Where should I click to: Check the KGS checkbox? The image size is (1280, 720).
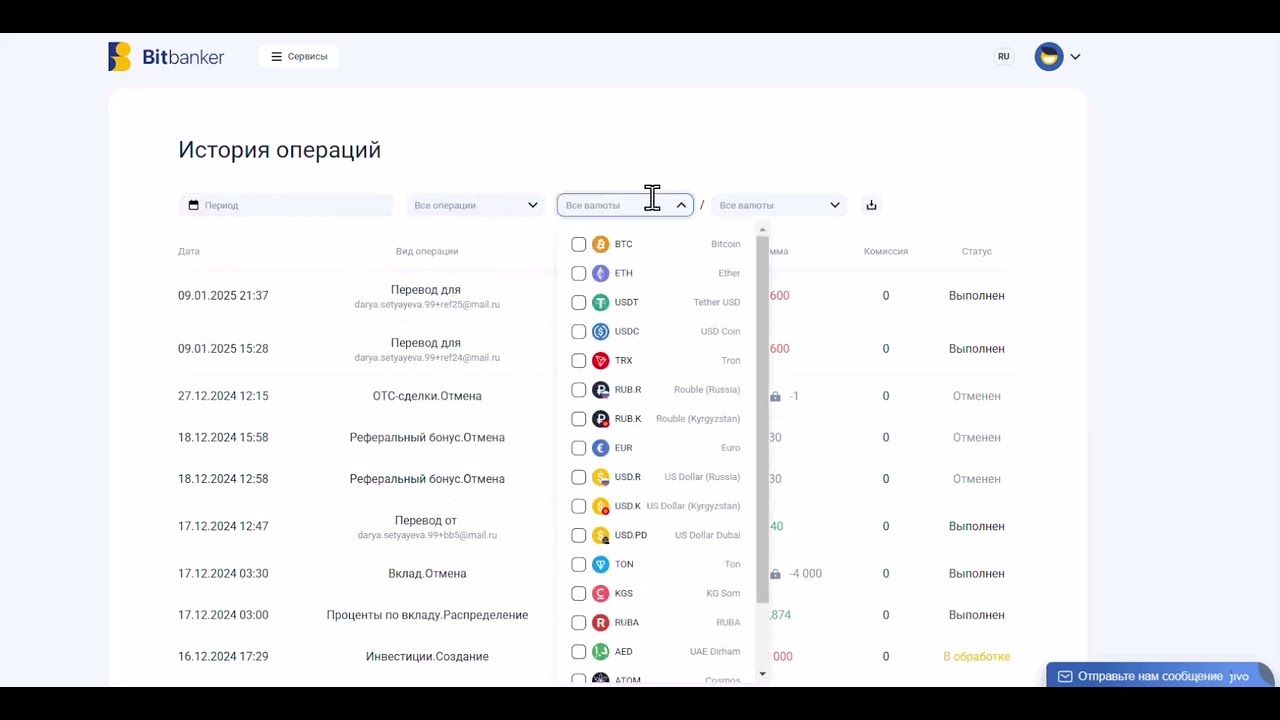(x=579, y=593)
